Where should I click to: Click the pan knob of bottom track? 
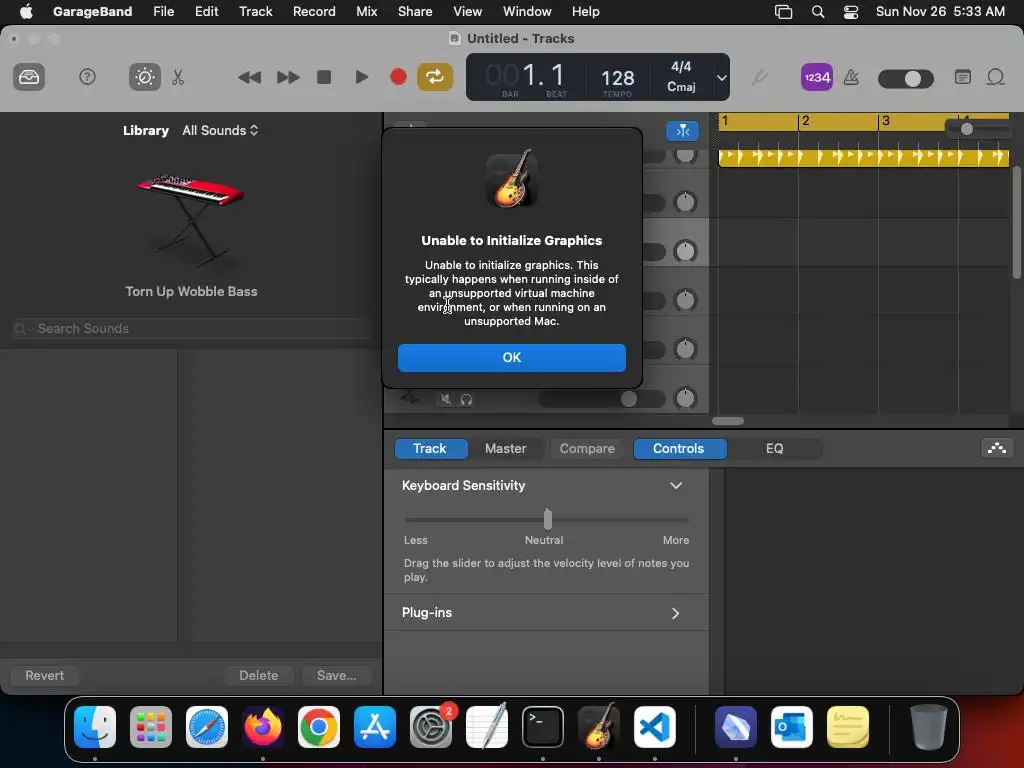click(685, 398)
